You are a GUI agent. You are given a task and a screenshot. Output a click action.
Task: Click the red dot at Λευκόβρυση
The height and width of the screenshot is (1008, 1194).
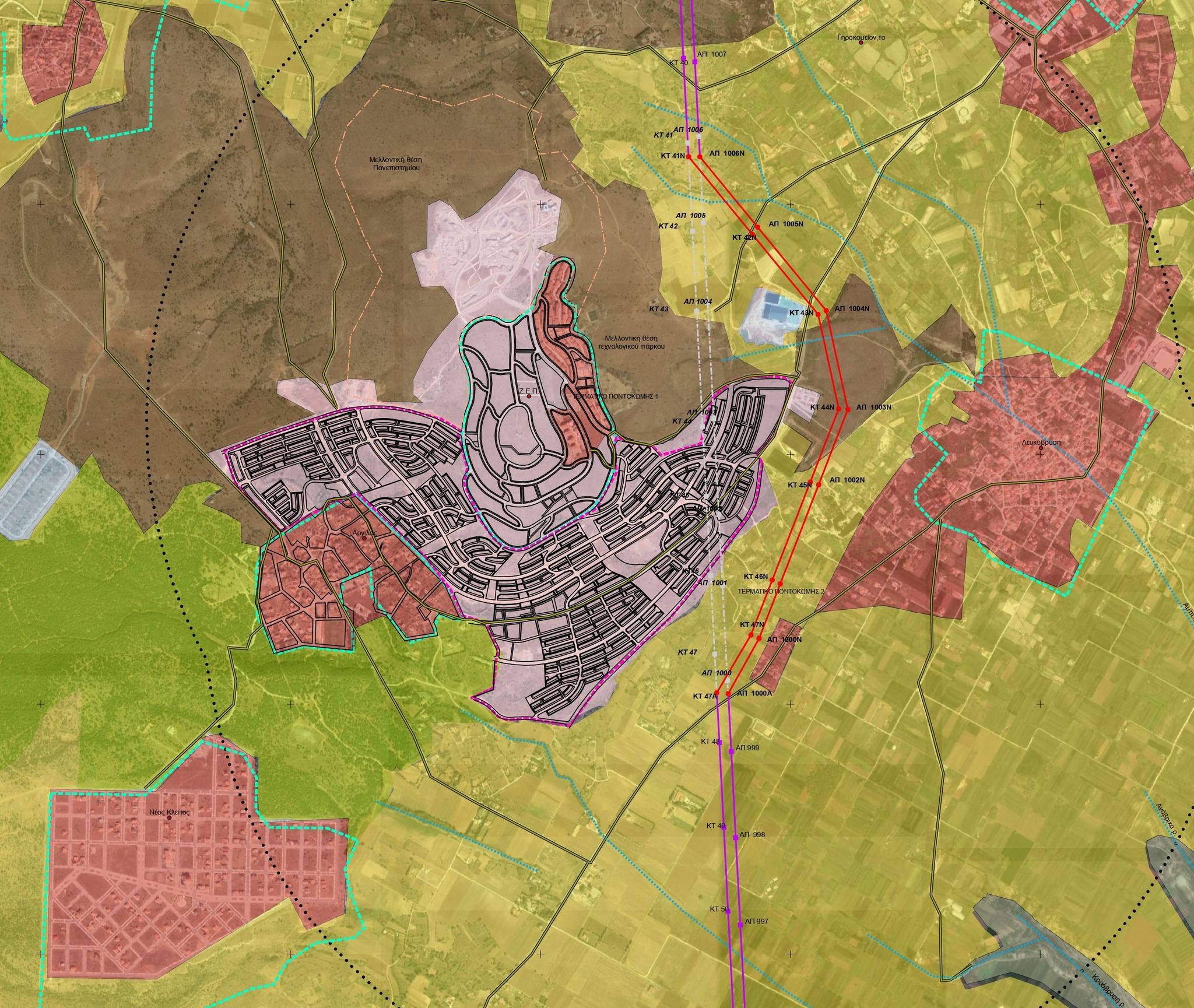pyautogui.click(x=1041, y=448)
